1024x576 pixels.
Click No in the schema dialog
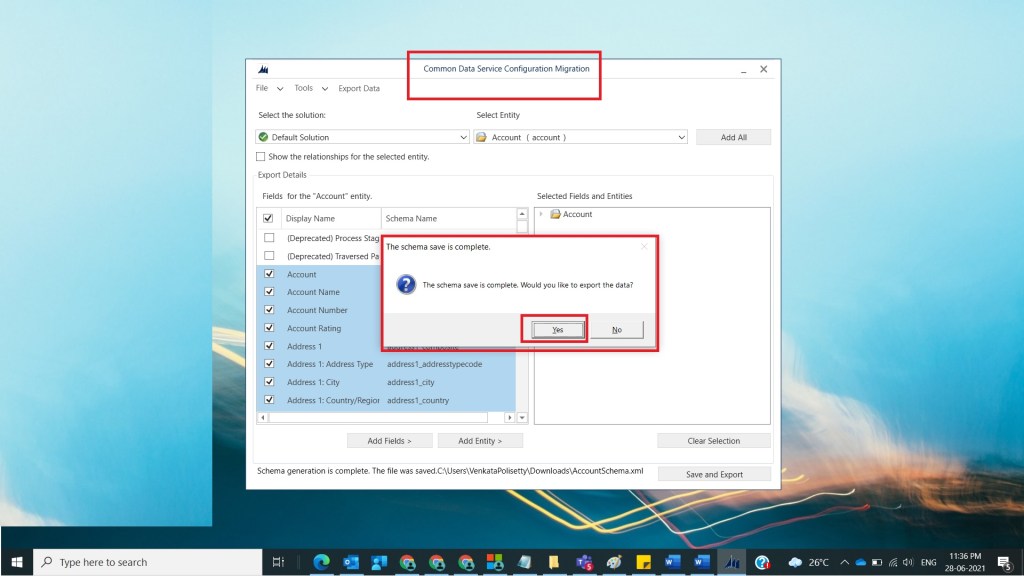coord(616,329)
